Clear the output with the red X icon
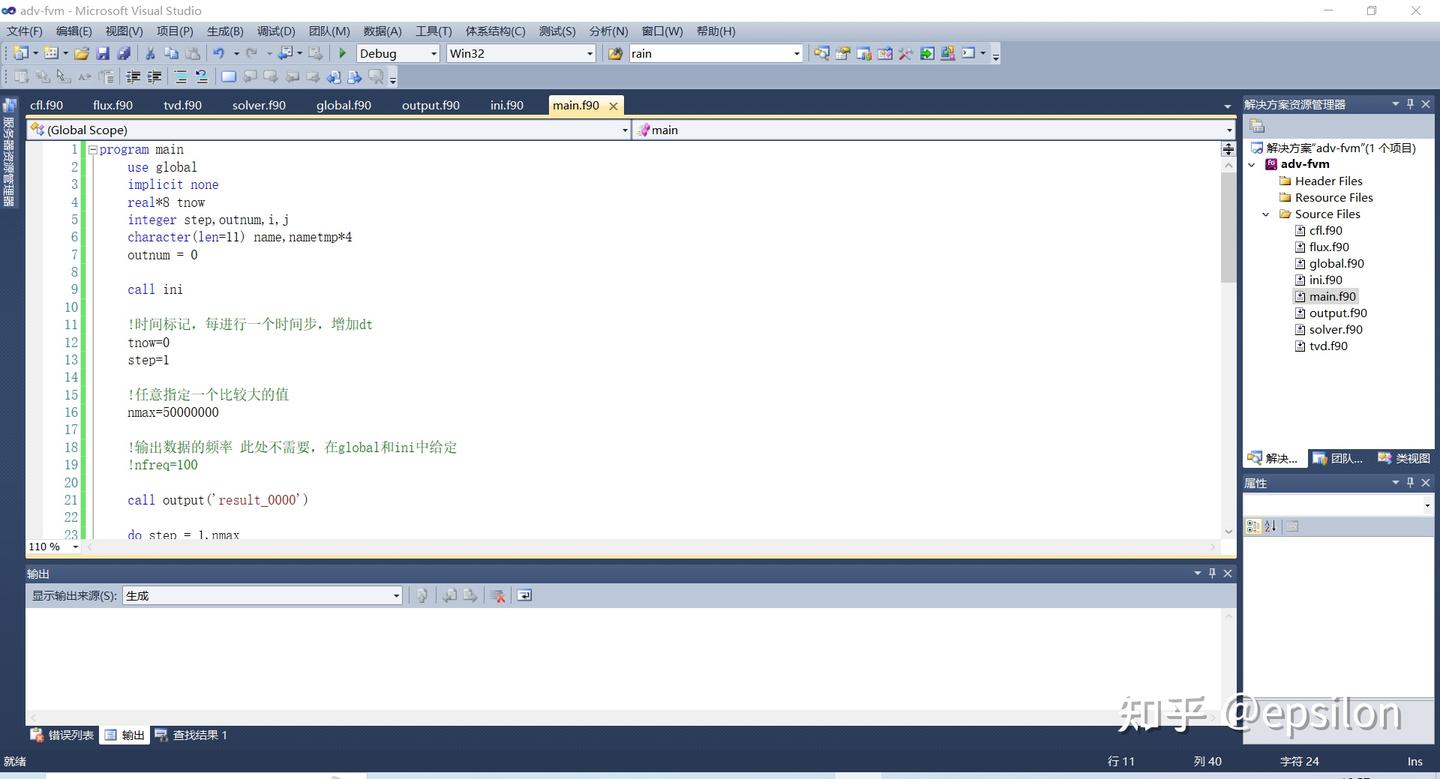Viewport: 1440px width, 779px height. 497,595
